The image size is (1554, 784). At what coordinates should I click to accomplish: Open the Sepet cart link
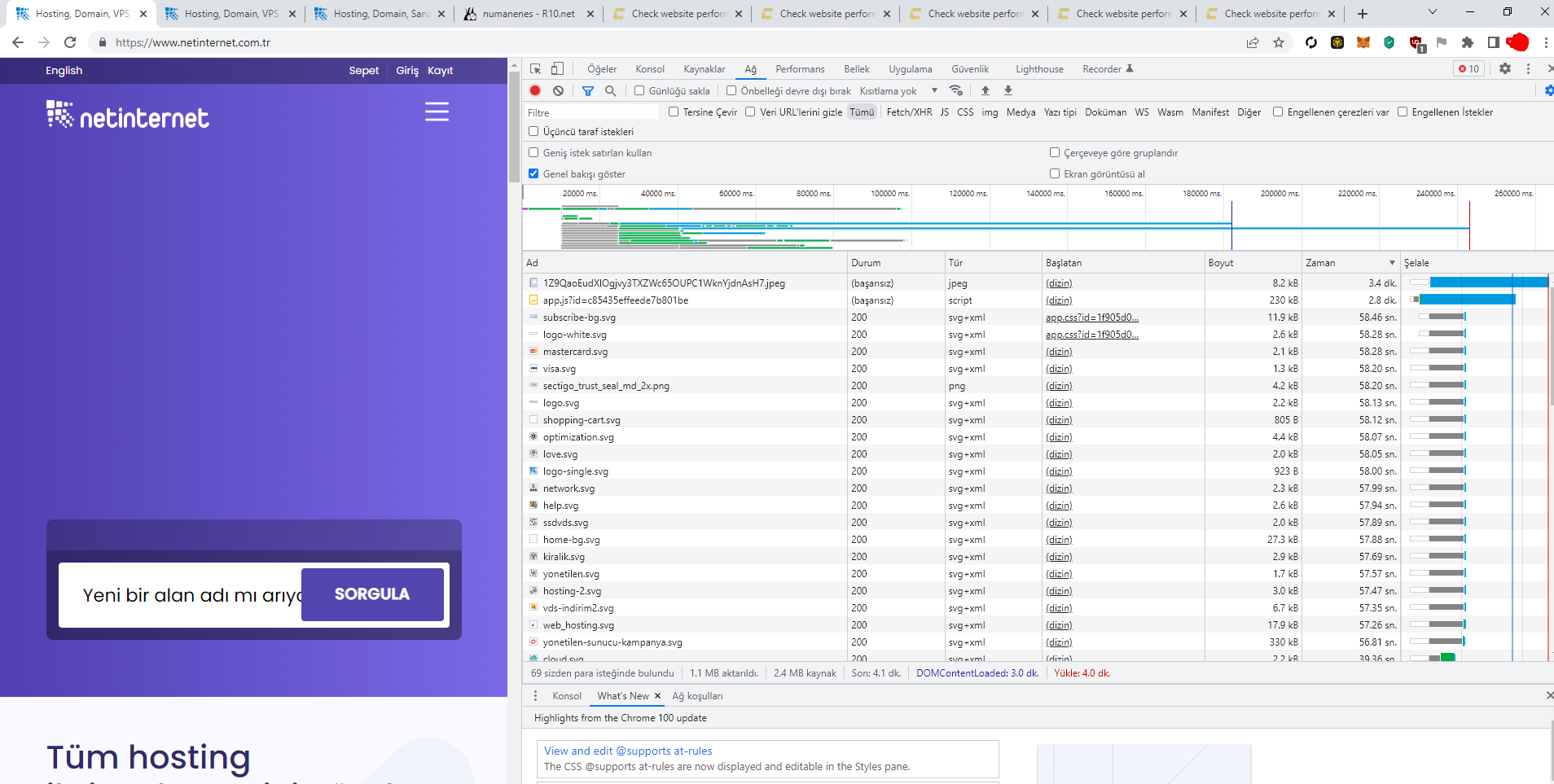364,71
